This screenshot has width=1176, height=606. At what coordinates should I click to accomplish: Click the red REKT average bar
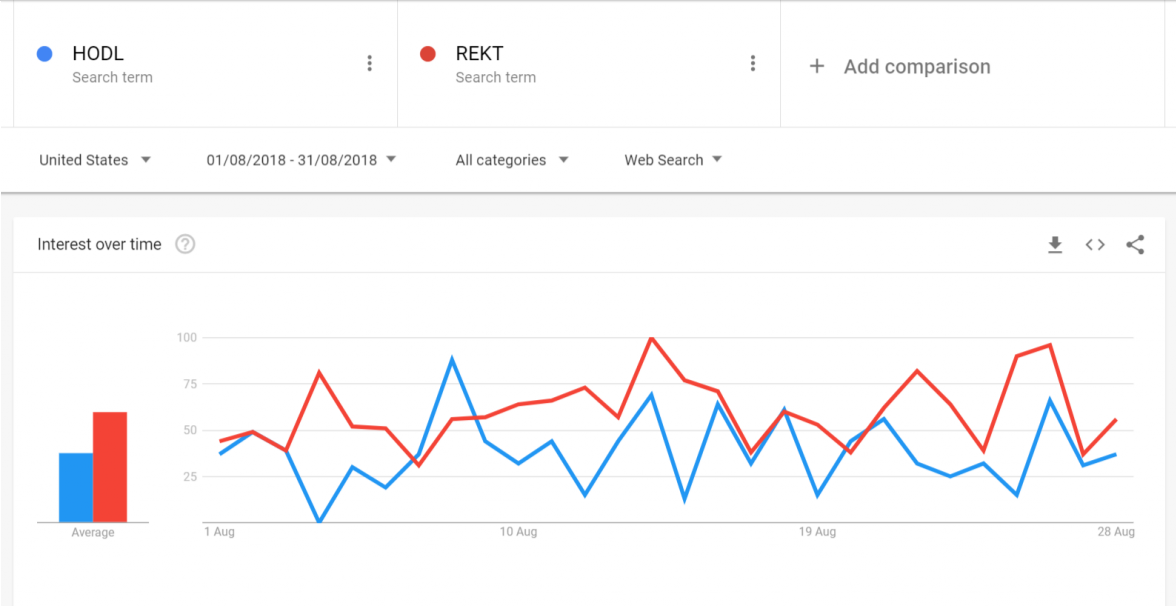(110, 467)
